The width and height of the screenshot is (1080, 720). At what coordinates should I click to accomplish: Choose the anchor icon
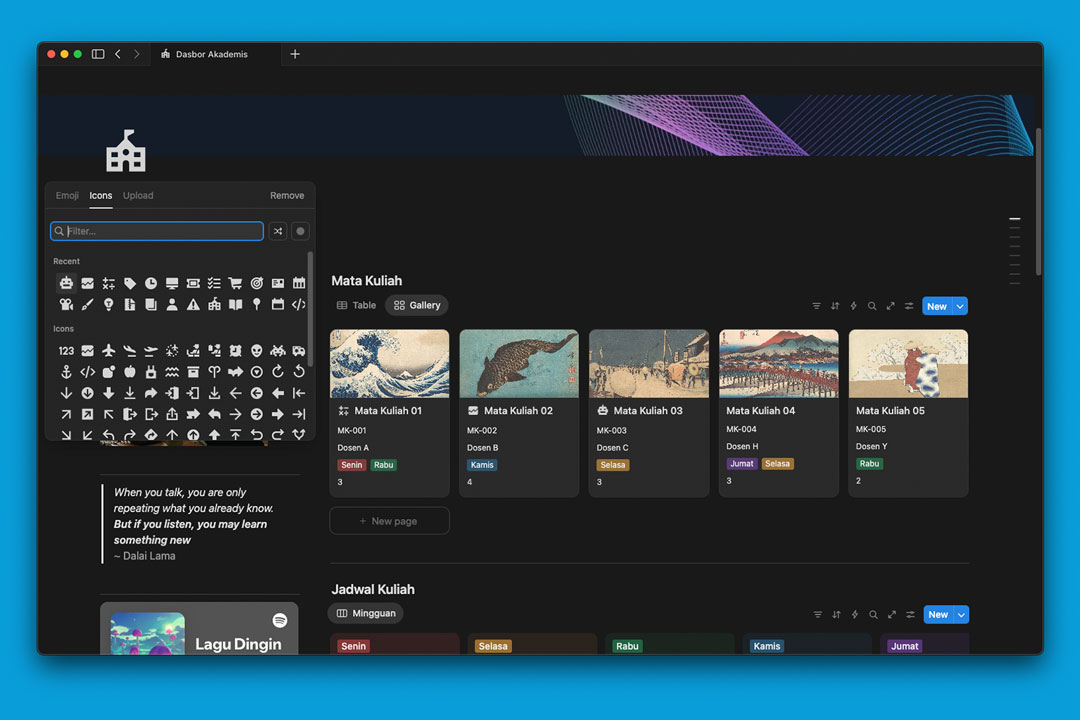(66, 372)
